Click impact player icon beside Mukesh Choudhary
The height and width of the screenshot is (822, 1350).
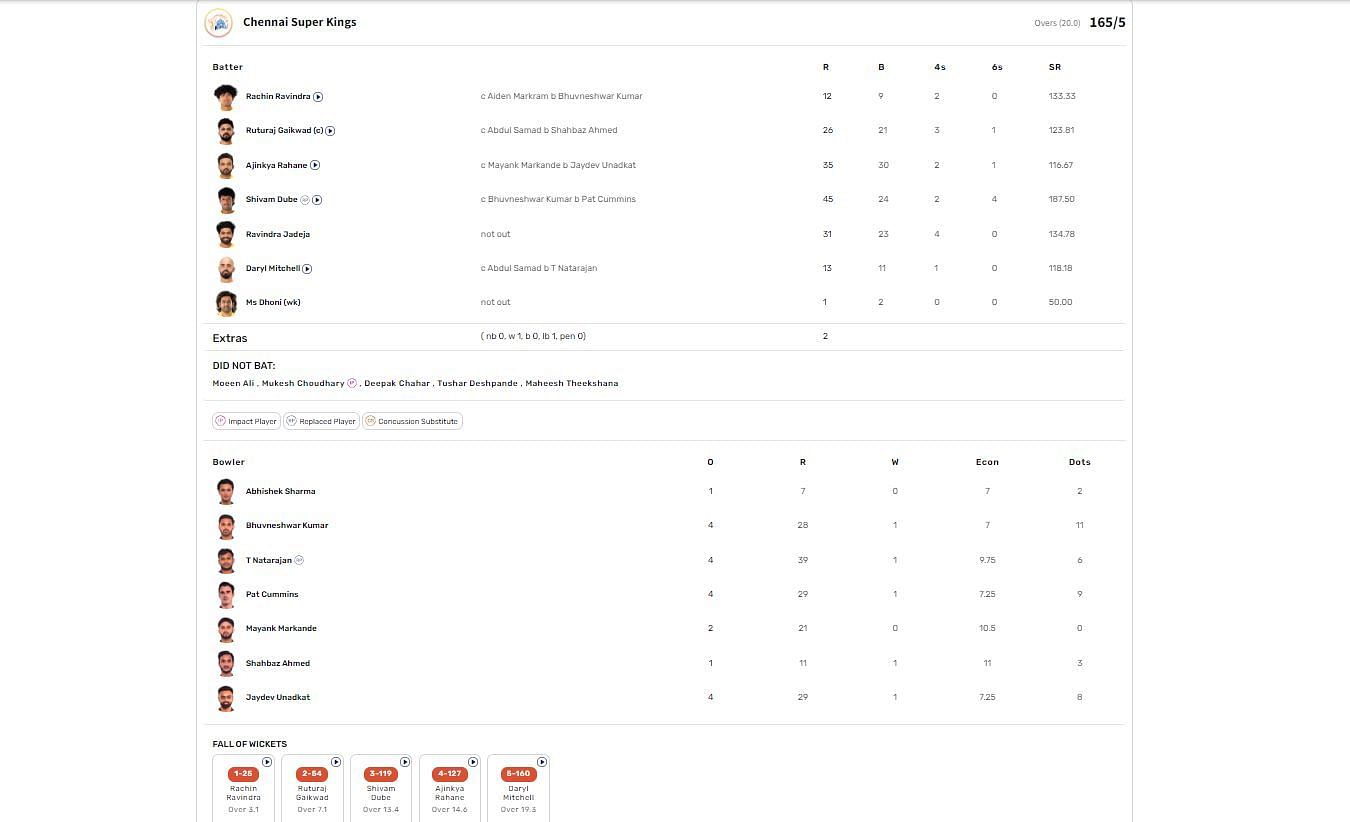click(352, 383)
